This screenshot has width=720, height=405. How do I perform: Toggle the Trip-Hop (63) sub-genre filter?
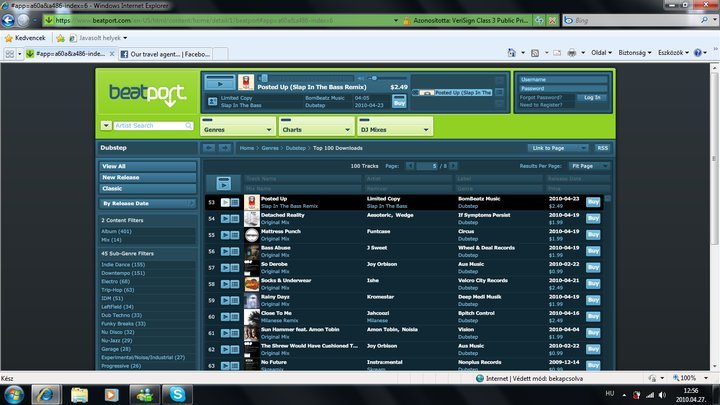[118, 290]
